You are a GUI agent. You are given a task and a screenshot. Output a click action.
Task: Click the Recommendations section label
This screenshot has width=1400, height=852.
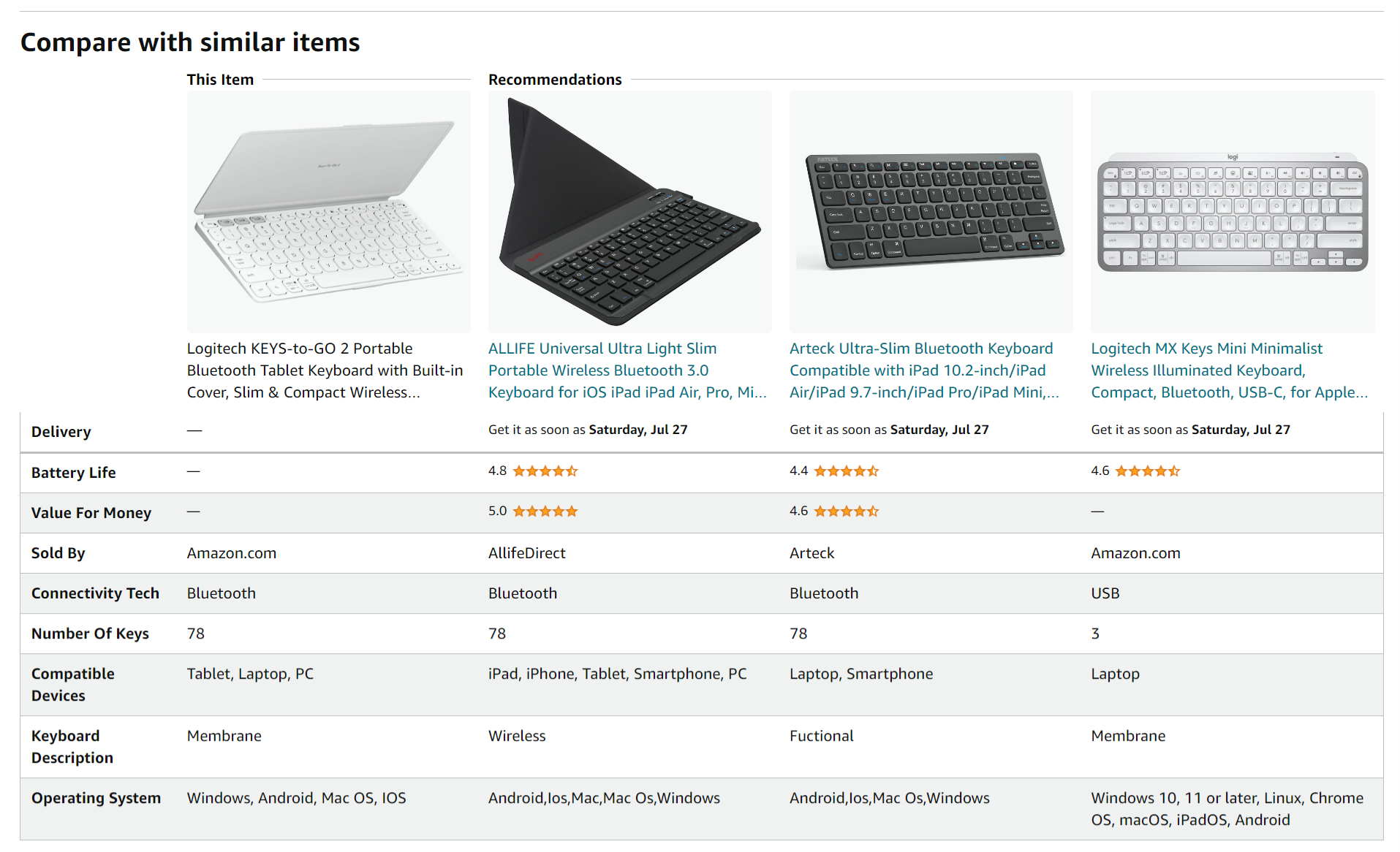coord(555,80)
